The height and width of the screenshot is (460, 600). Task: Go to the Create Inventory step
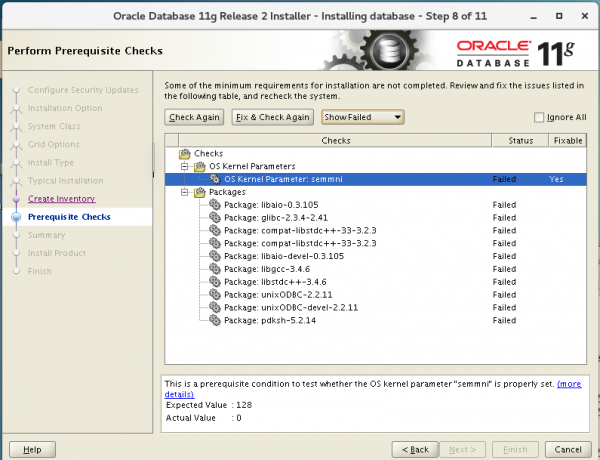(61, 199)
